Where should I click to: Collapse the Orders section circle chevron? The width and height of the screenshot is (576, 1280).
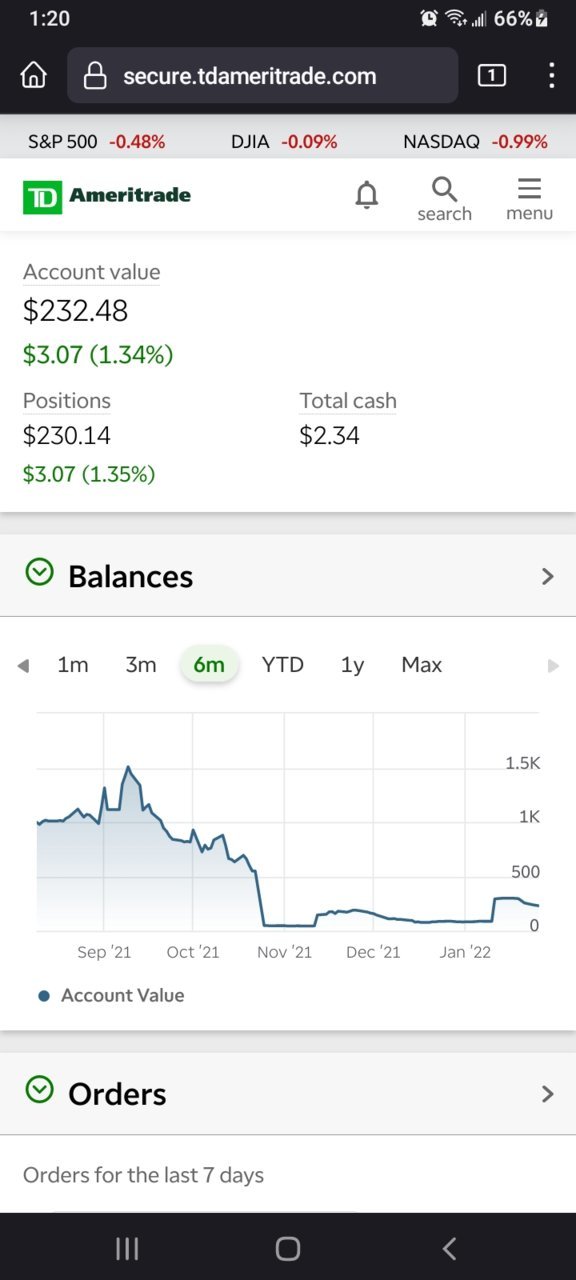tap(39, 1089)
